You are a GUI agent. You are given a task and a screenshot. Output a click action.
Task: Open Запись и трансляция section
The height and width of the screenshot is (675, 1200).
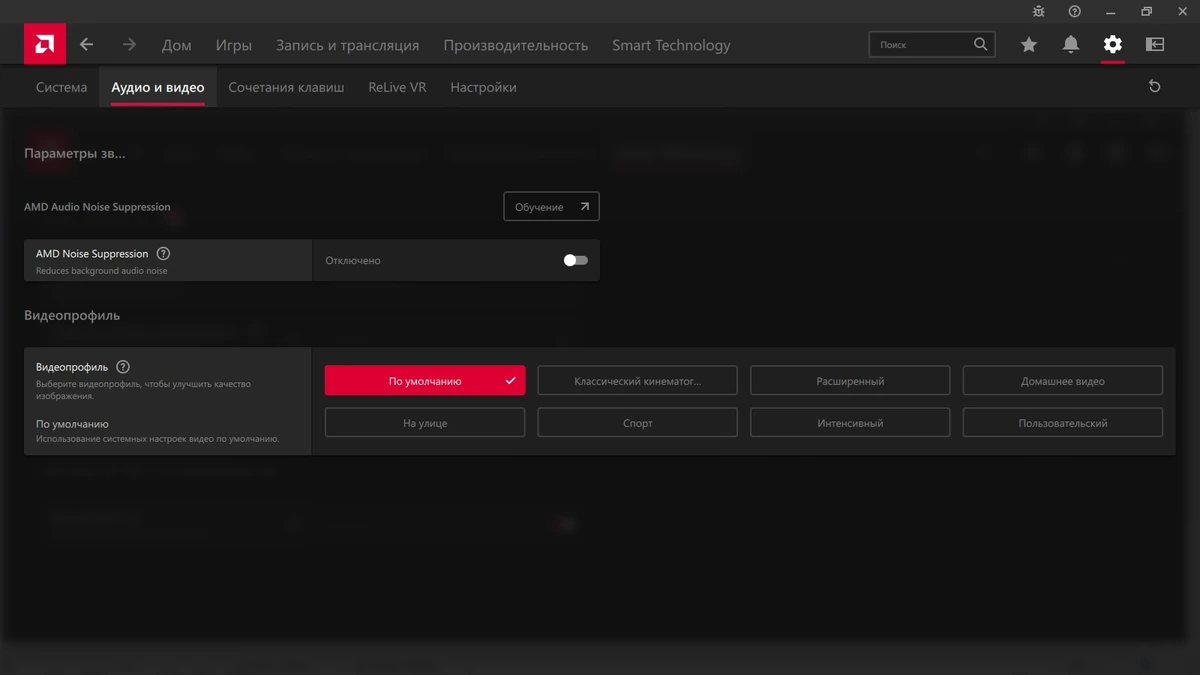click(348, 45)
